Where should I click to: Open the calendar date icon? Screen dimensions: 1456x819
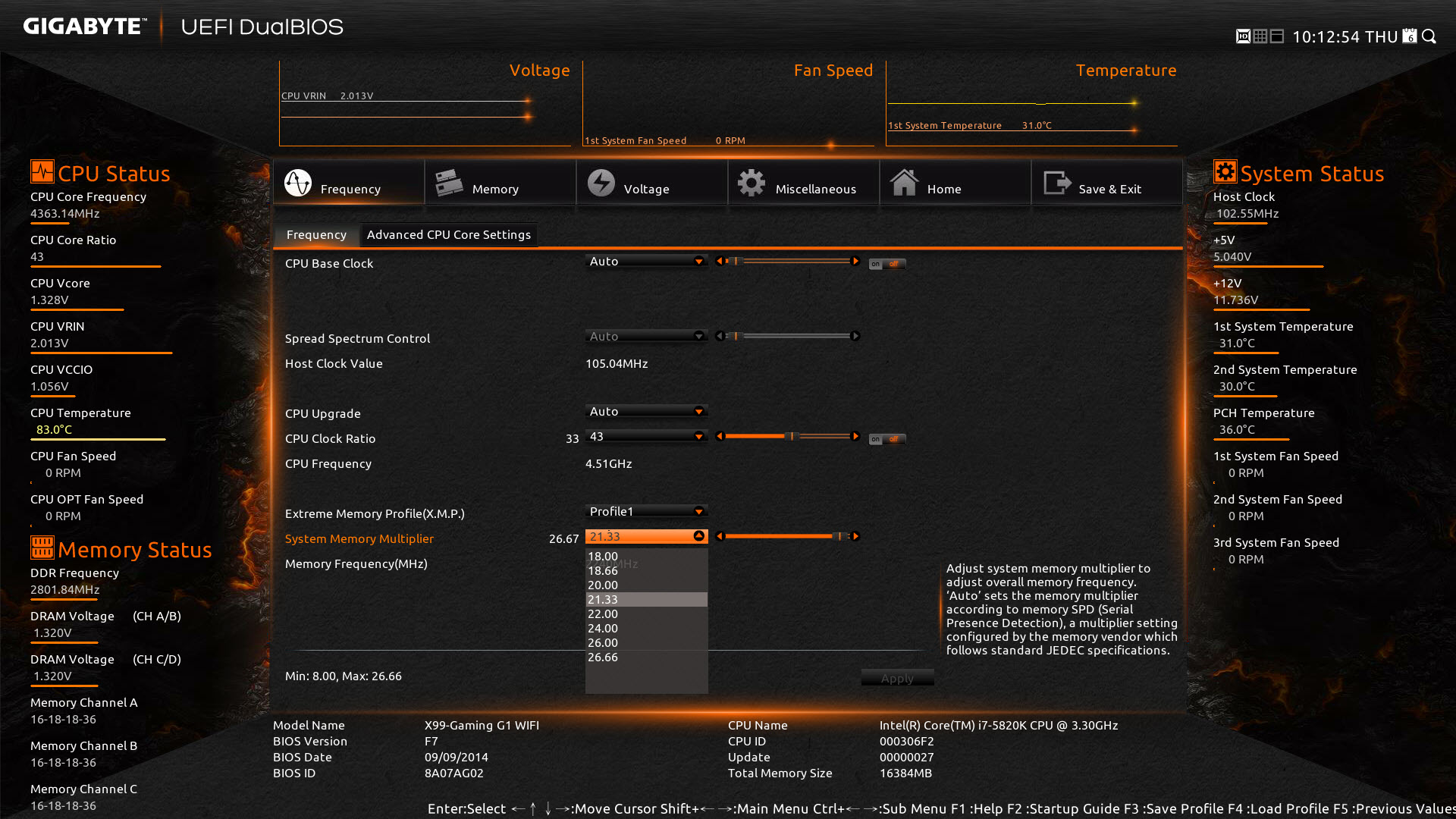tap(1410, 36)
